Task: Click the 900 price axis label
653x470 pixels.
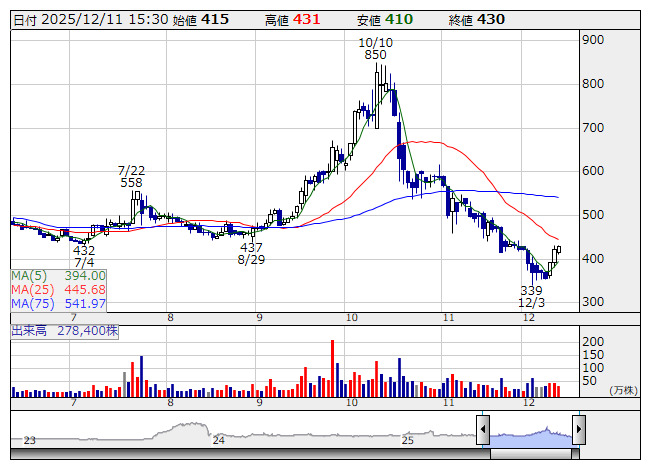Action: click(593, 40)
